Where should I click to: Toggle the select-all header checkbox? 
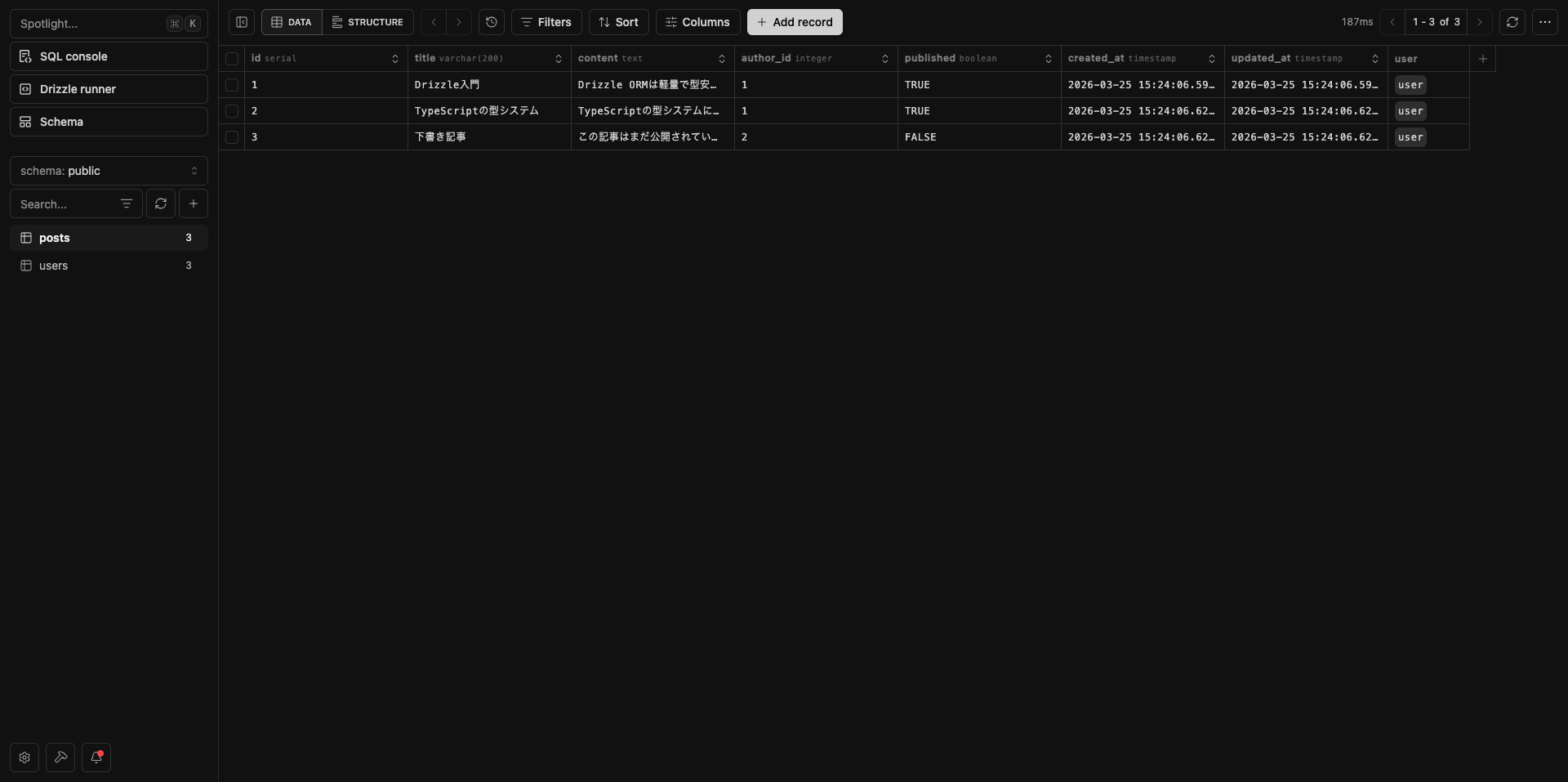[232, 59]
